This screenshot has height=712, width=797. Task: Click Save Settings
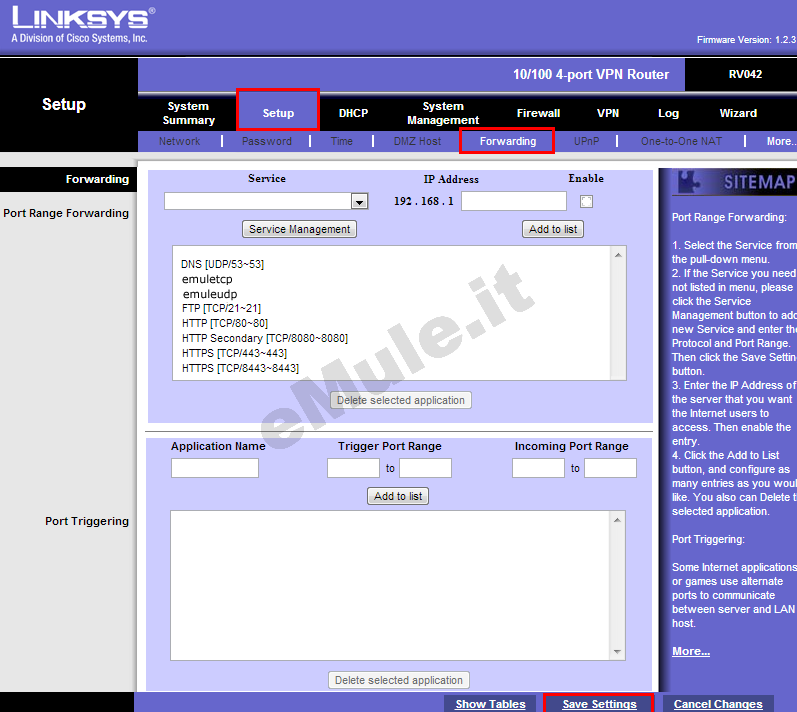click(x=599, y=704)
